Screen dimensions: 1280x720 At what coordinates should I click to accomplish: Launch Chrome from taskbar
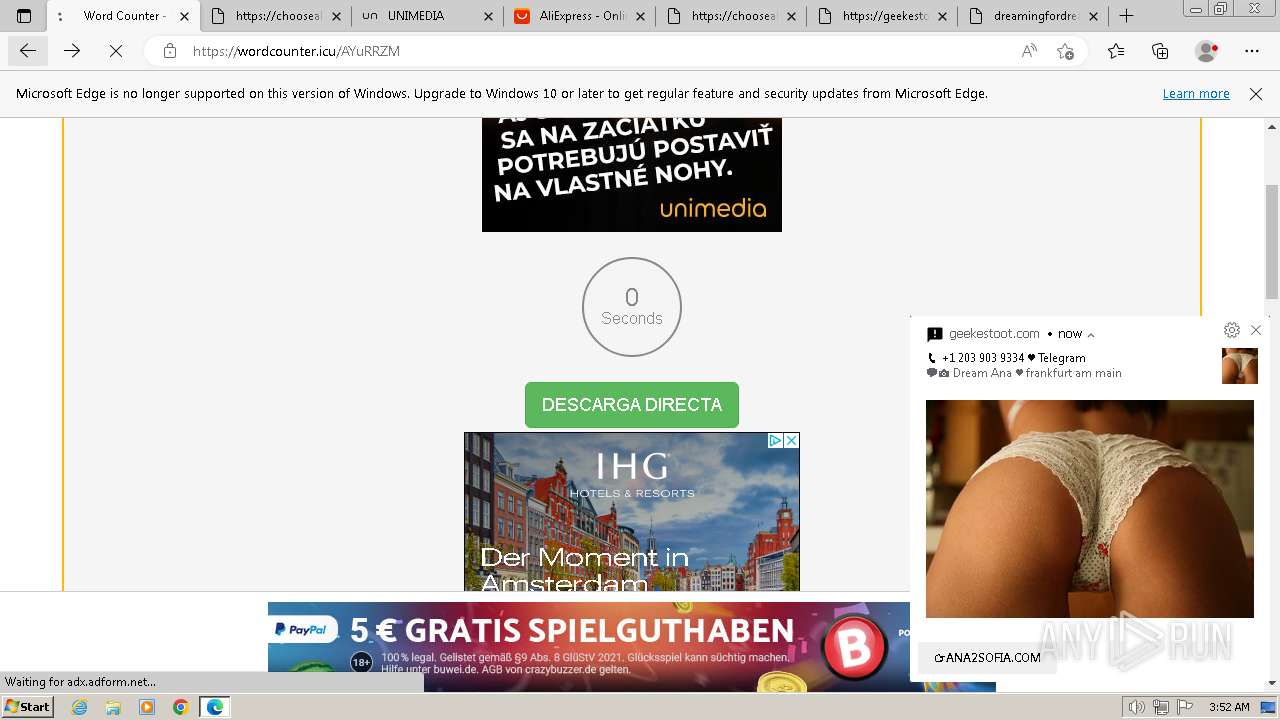coord(180,707)
